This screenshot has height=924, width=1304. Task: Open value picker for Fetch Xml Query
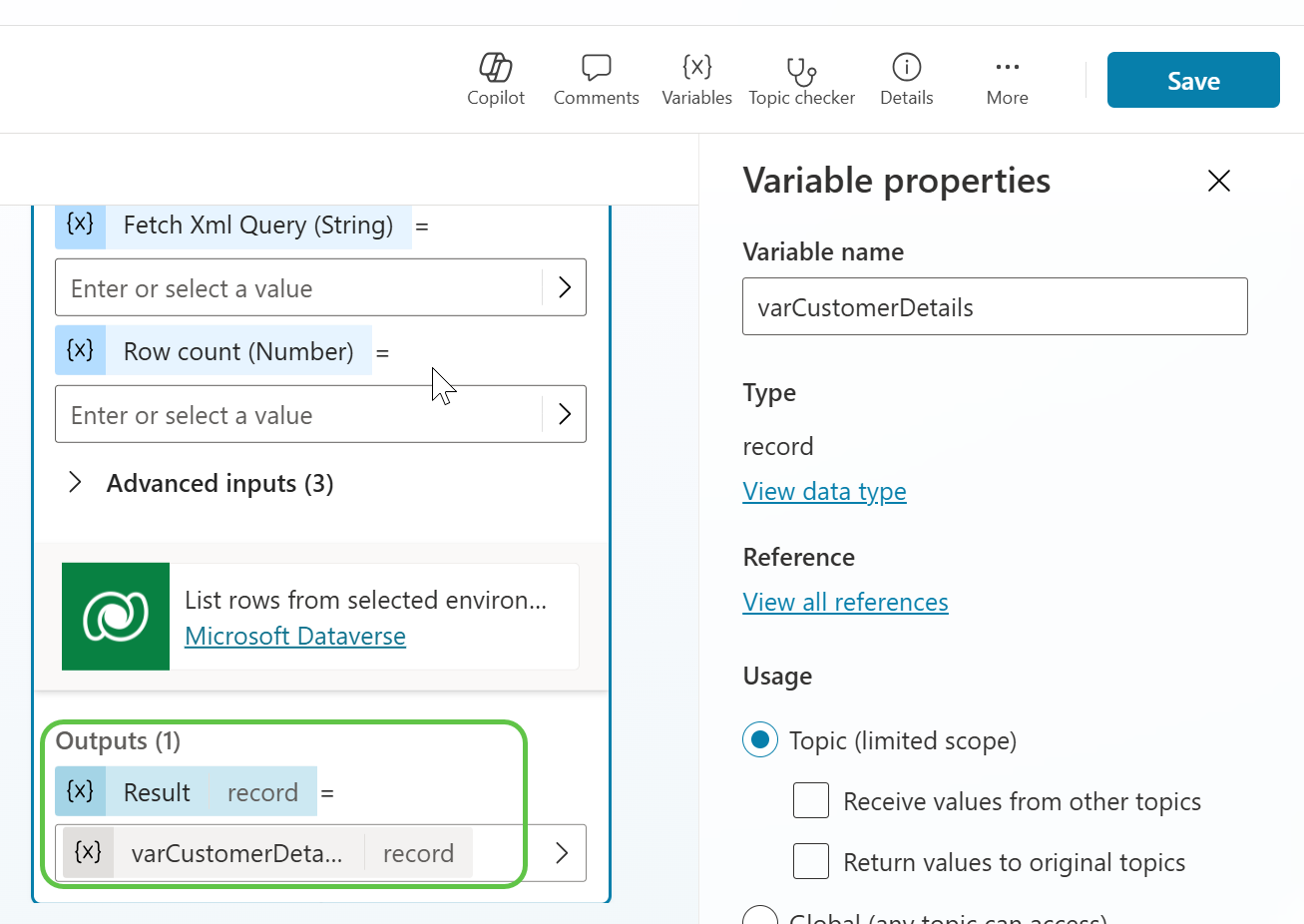565,287
